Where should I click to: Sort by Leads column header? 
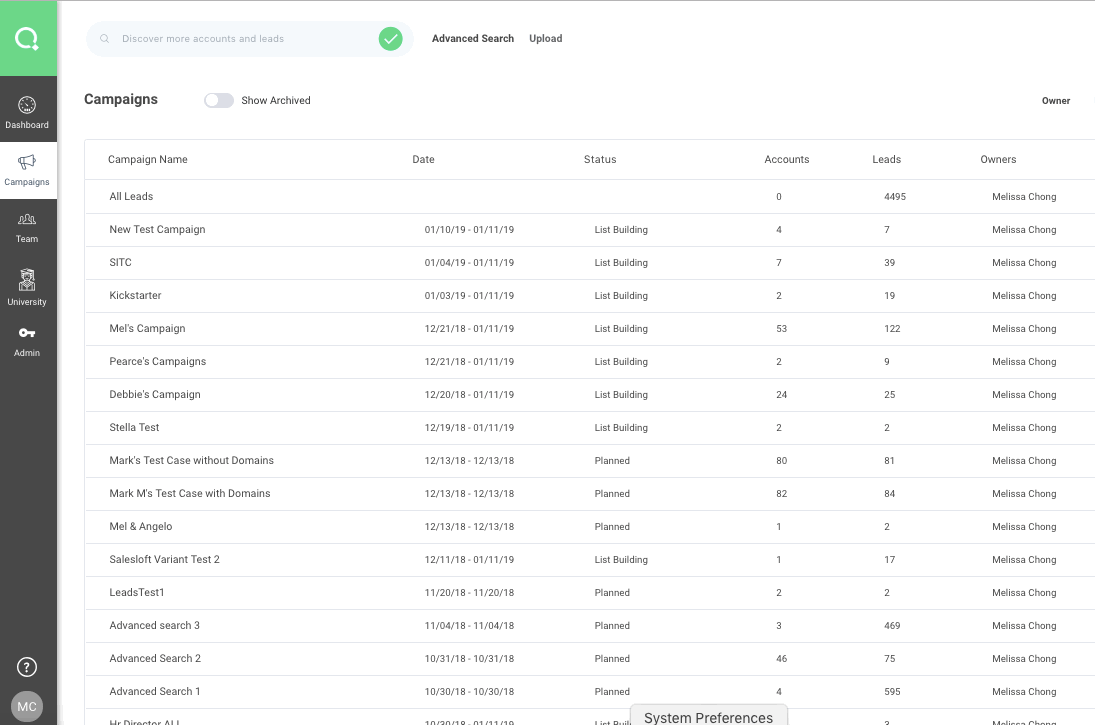pos(886,160)
